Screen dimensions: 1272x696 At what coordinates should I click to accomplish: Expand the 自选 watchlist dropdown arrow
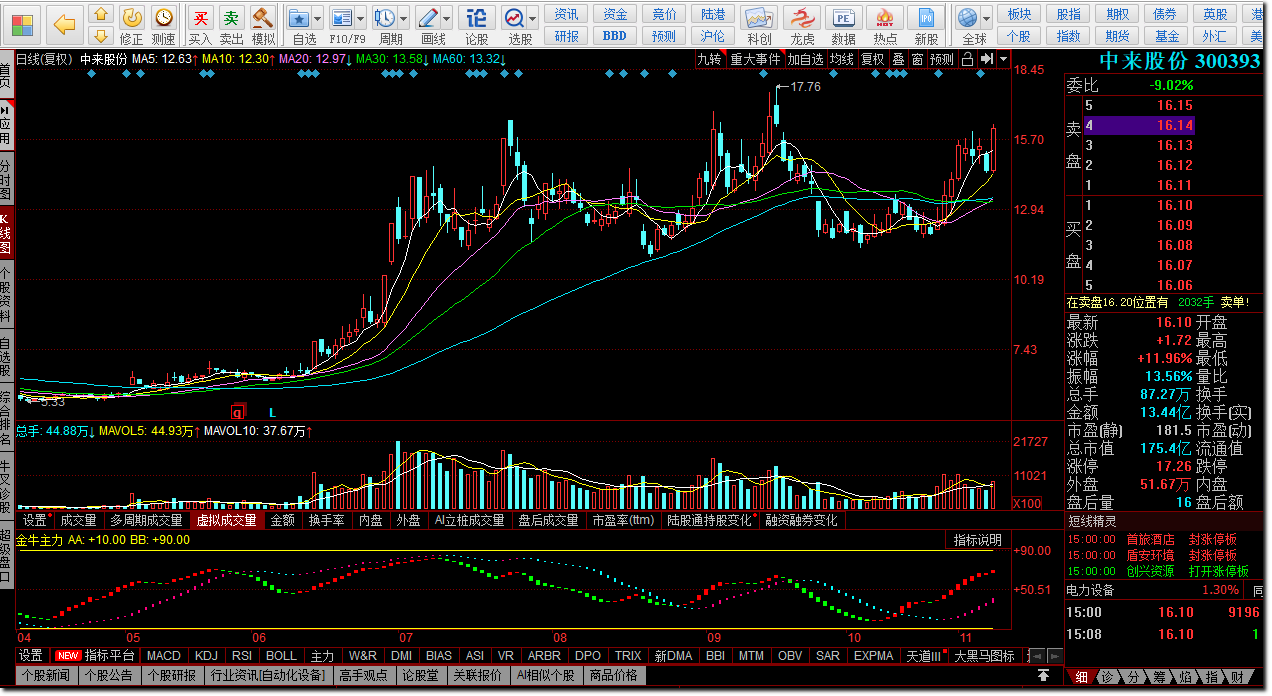click(x=317, y=19)
